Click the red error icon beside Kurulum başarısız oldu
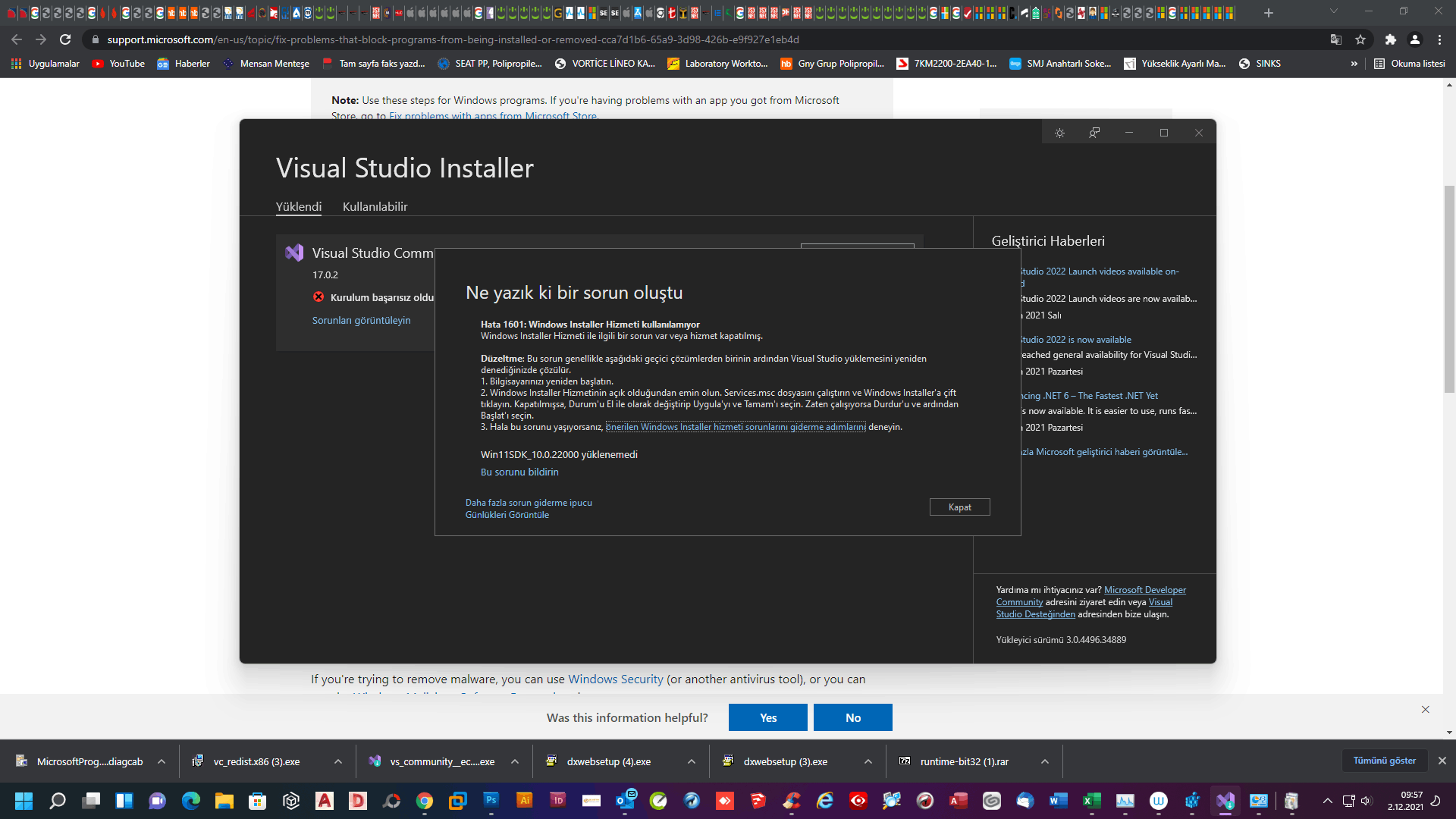 (319, 297)
